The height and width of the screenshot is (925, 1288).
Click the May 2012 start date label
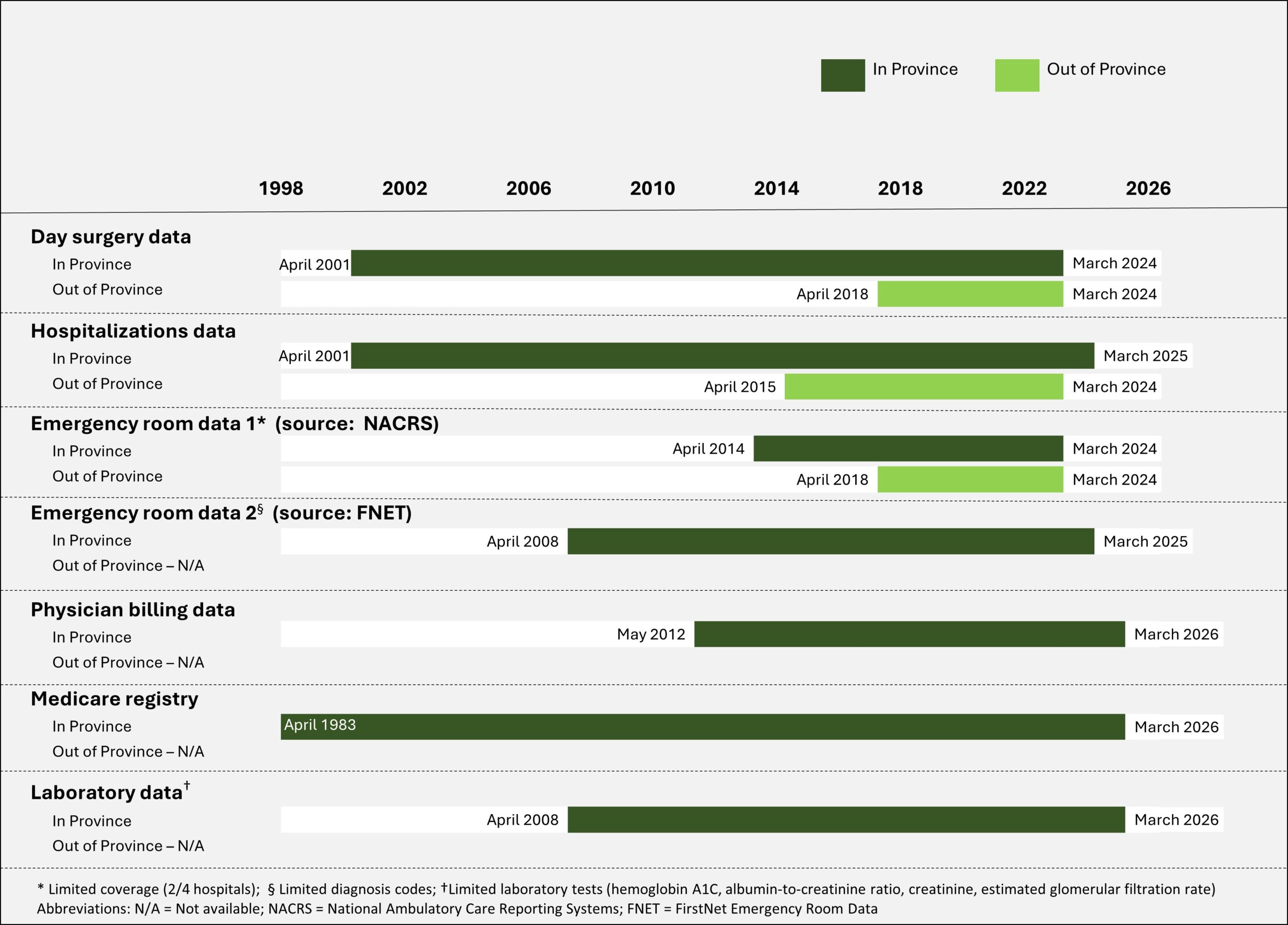pyautogui.click(x=651, y=634)
